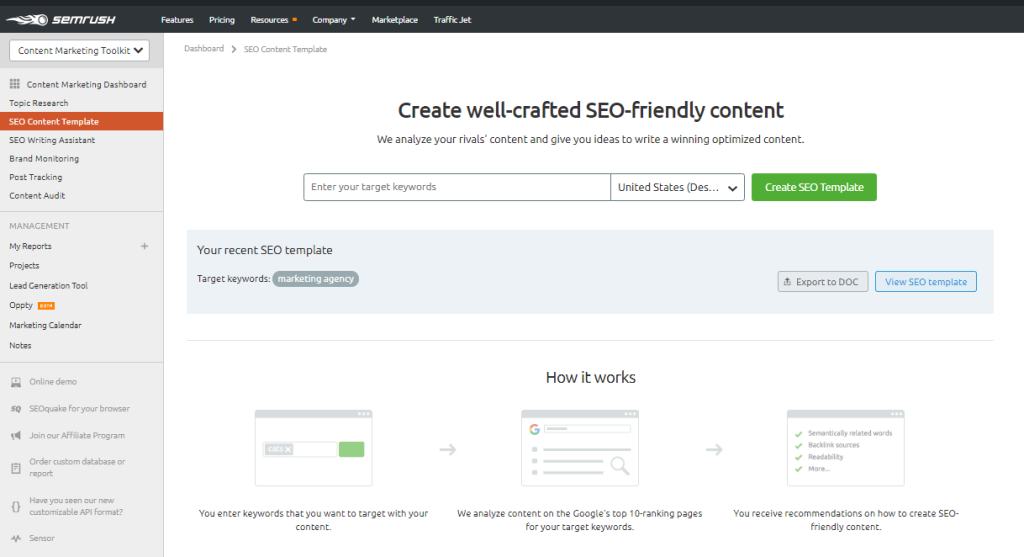Click the View SEO template button
Image resolution: width=1024 pixels, height=557 pixels.
[x=925, y=281]
